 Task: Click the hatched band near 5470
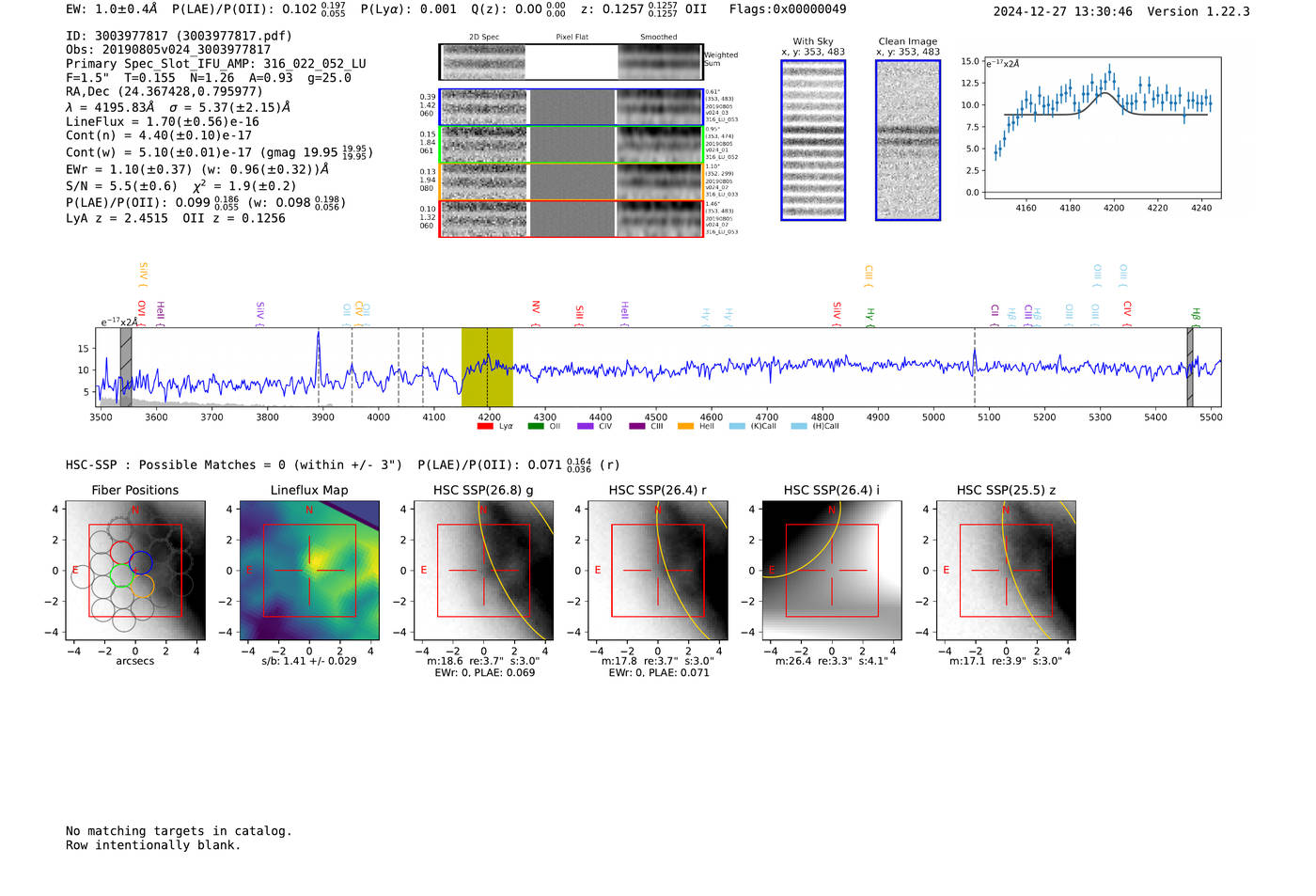1190,367
